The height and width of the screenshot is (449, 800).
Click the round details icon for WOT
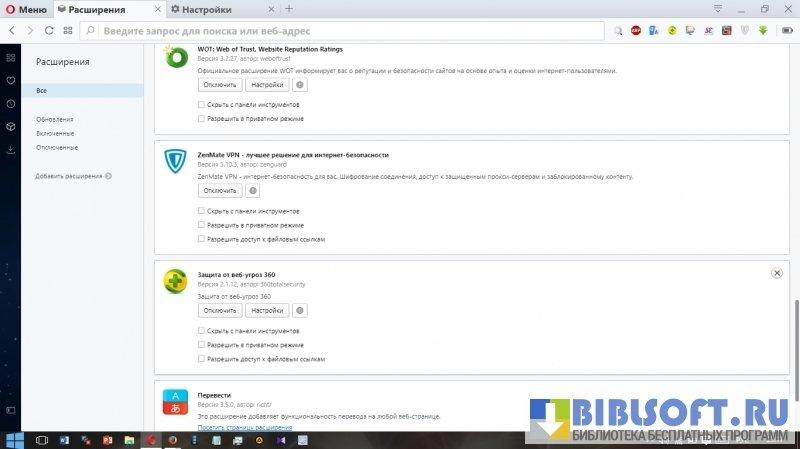pos(300,85)
